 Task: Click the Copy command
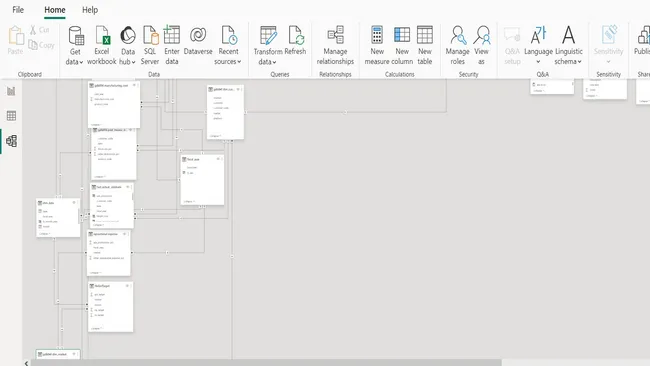click(41, 45)
